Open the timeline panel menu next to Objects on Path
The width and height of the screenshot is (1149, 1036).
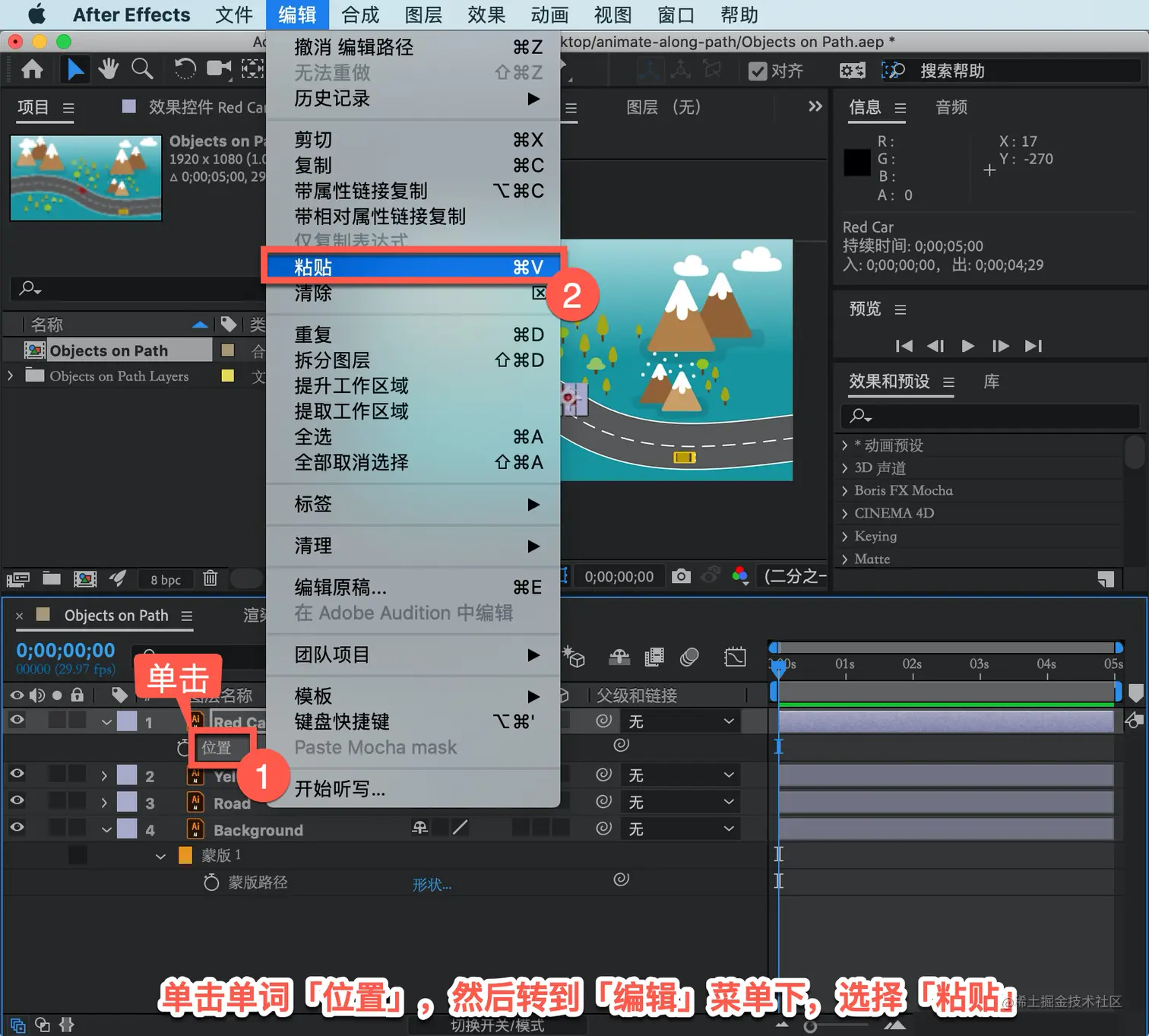187,616
